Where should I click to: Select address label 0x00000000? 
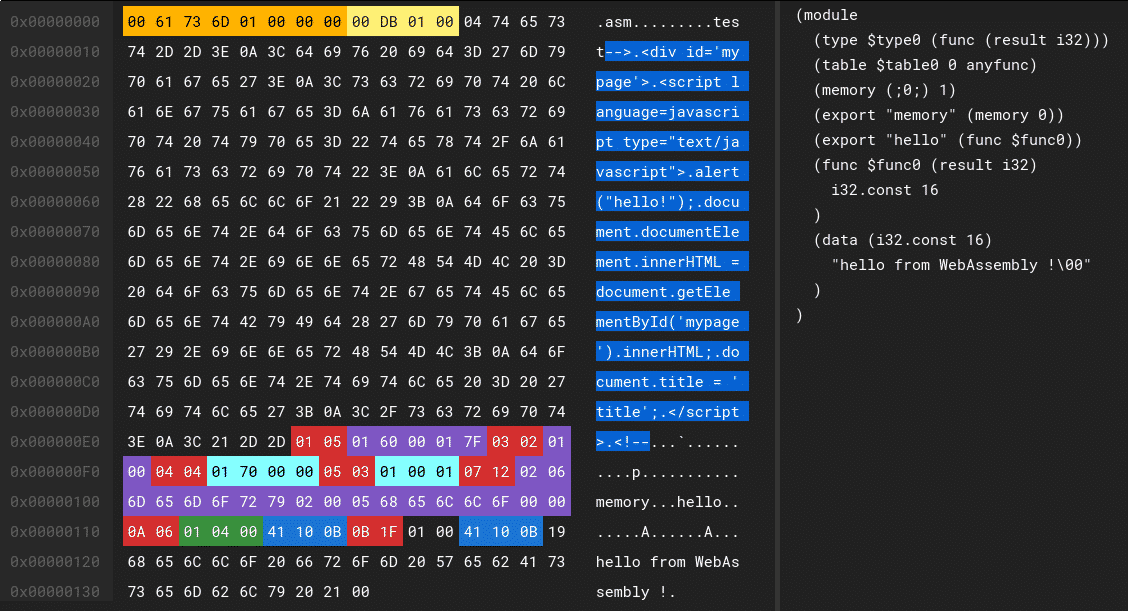click(x=54, y=20)
